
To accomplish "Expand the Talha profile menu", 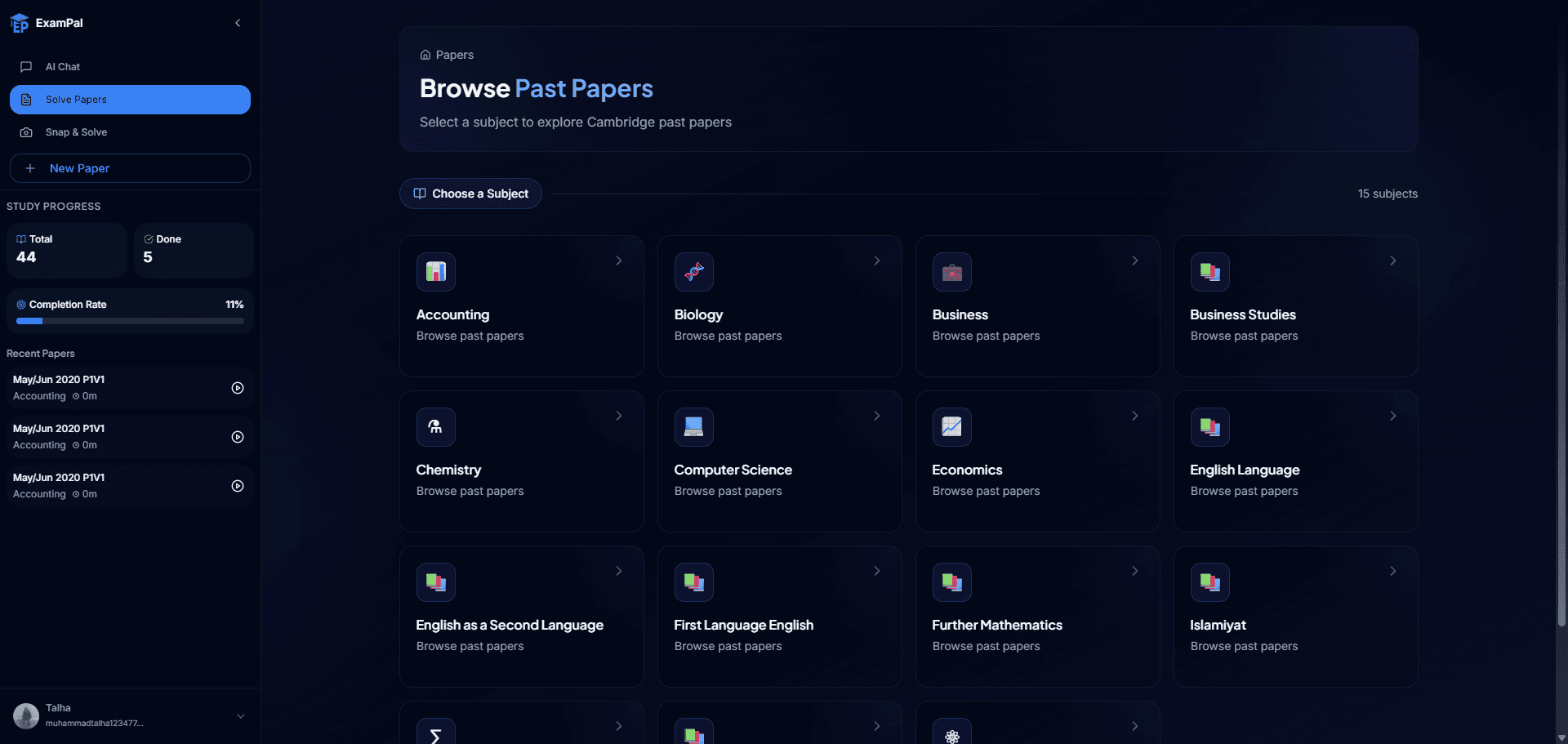I will point(240,715).
